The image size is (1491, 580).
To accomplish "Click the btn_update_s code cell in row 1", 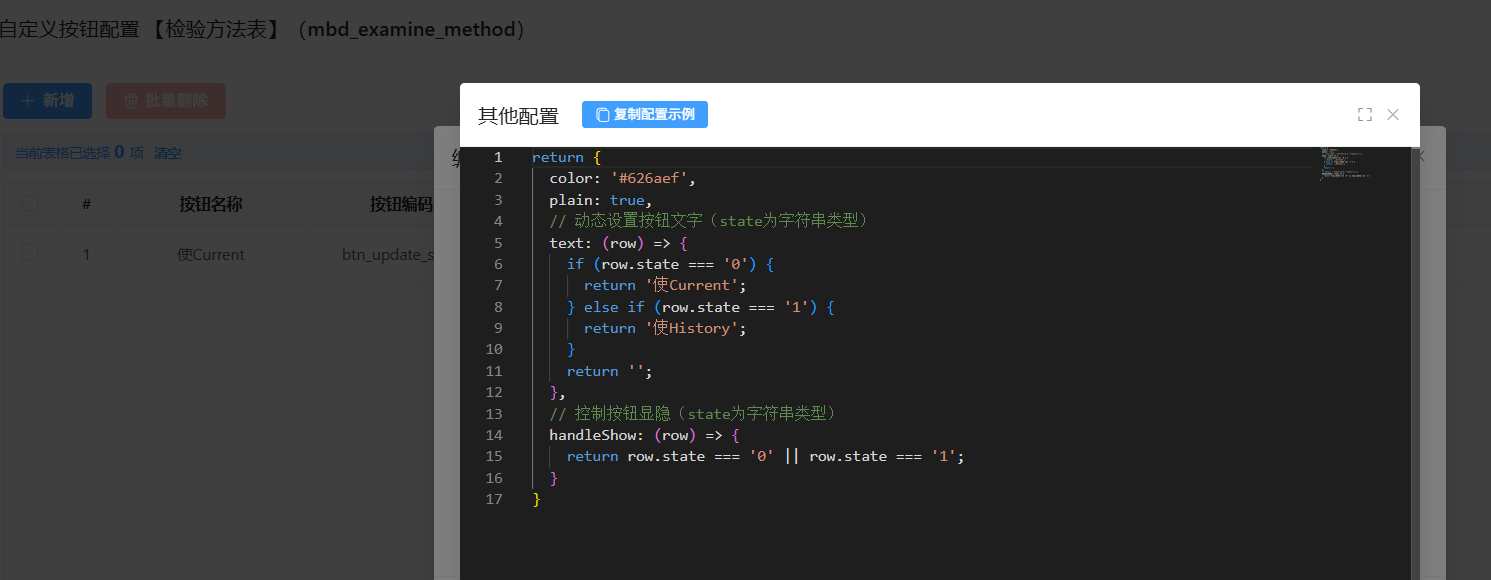I will tap(388, 255).
